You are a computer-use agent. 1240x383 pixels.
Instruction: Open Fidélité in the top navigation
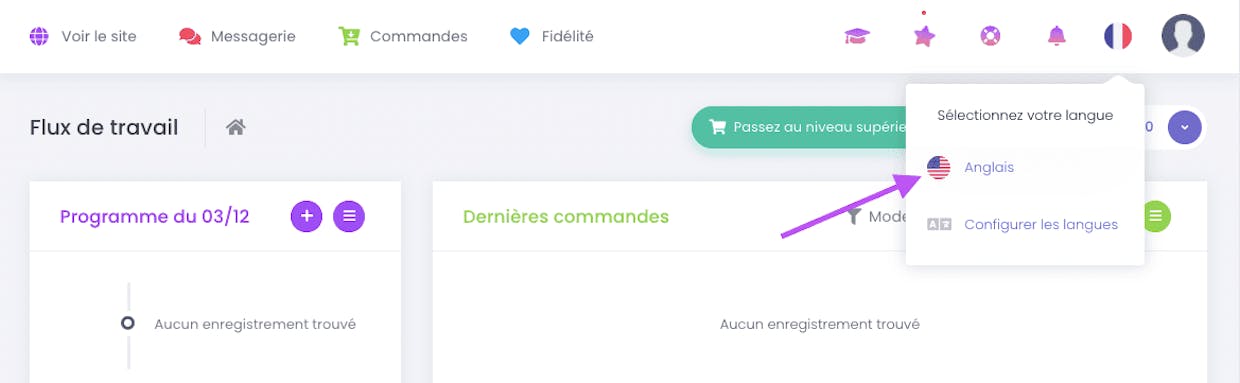pos(551,36)
